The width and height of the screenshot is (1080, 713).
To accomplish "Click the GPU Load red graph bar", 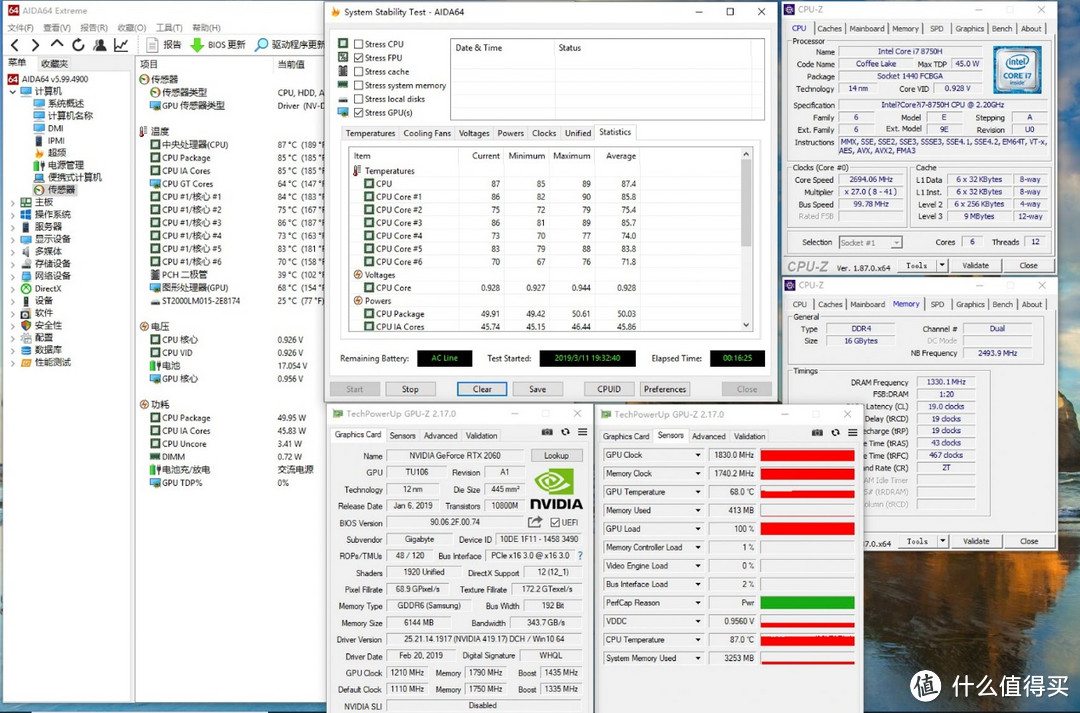I will [807, 529].
